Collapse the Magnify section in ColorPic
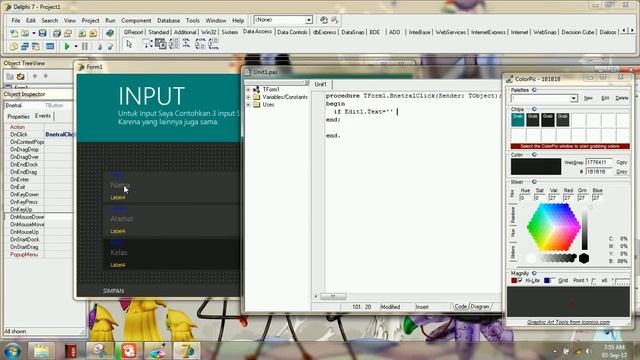Viewport: 640px width, 360px height. coord(534,273)
